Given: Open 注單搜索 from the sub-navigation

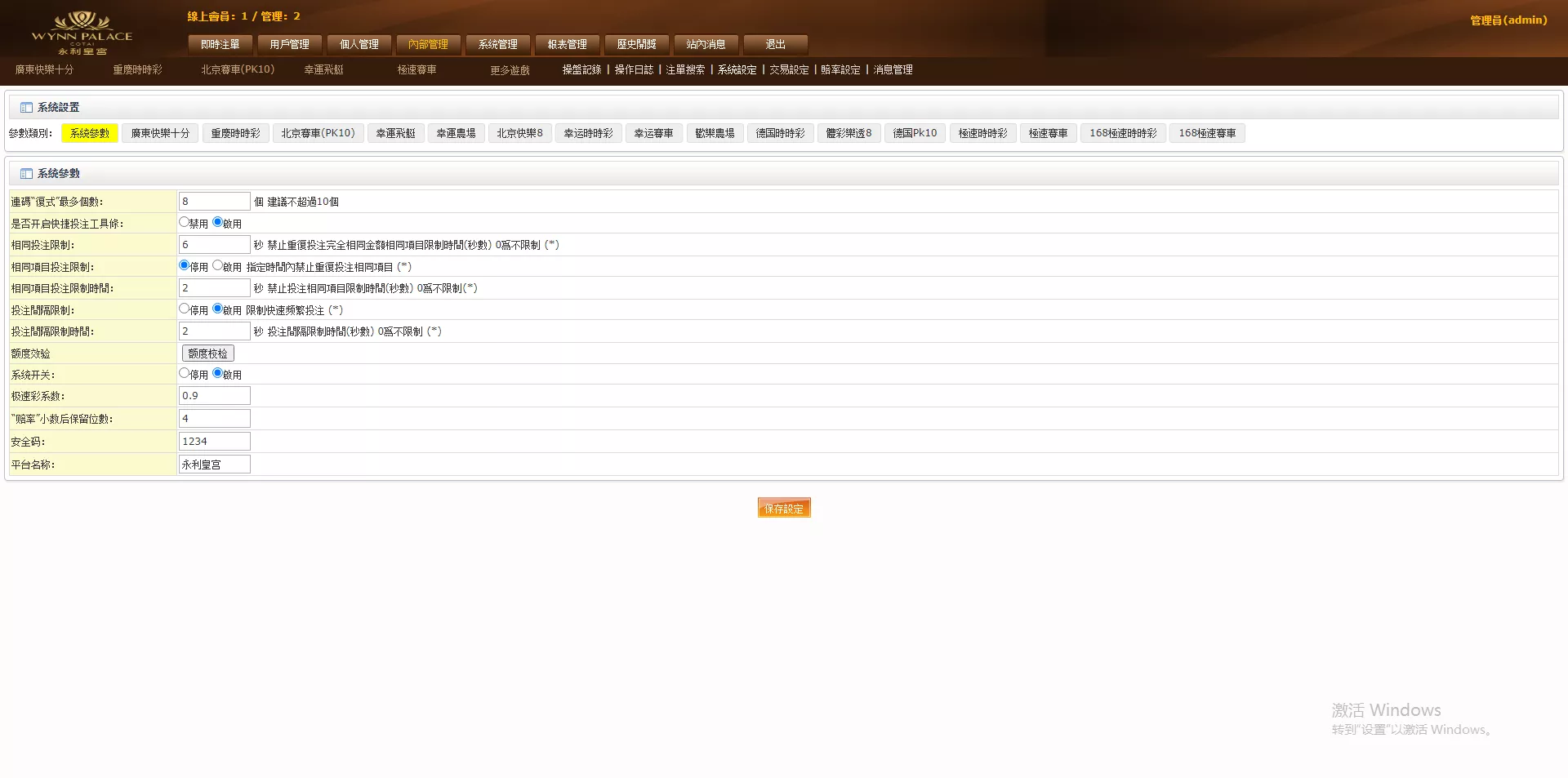Looking at the screenshot, I should [684, 70].
